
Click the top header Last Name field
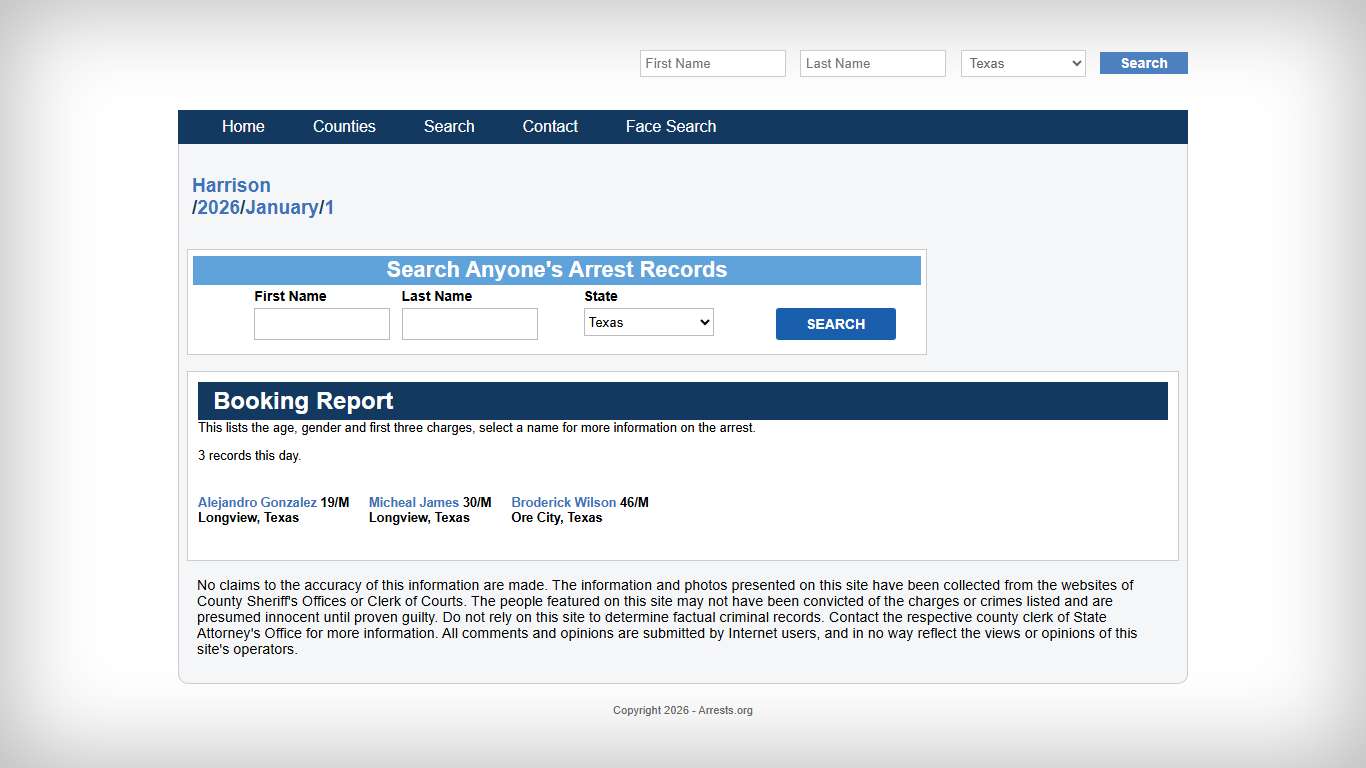[x=872, y=63]
